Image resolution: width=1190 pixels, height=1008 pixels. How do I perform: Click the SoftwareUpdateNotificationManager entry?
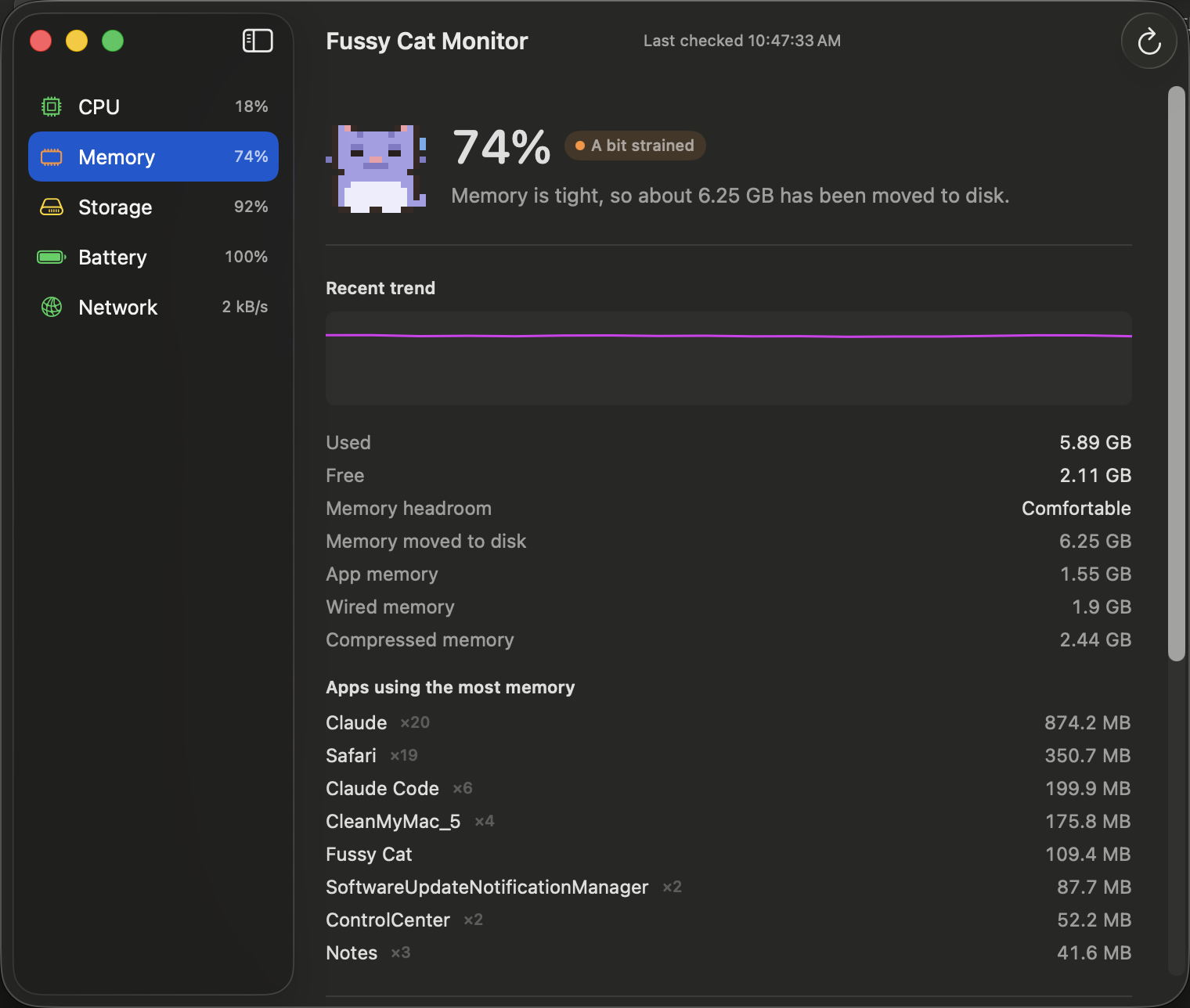point(487,887)
